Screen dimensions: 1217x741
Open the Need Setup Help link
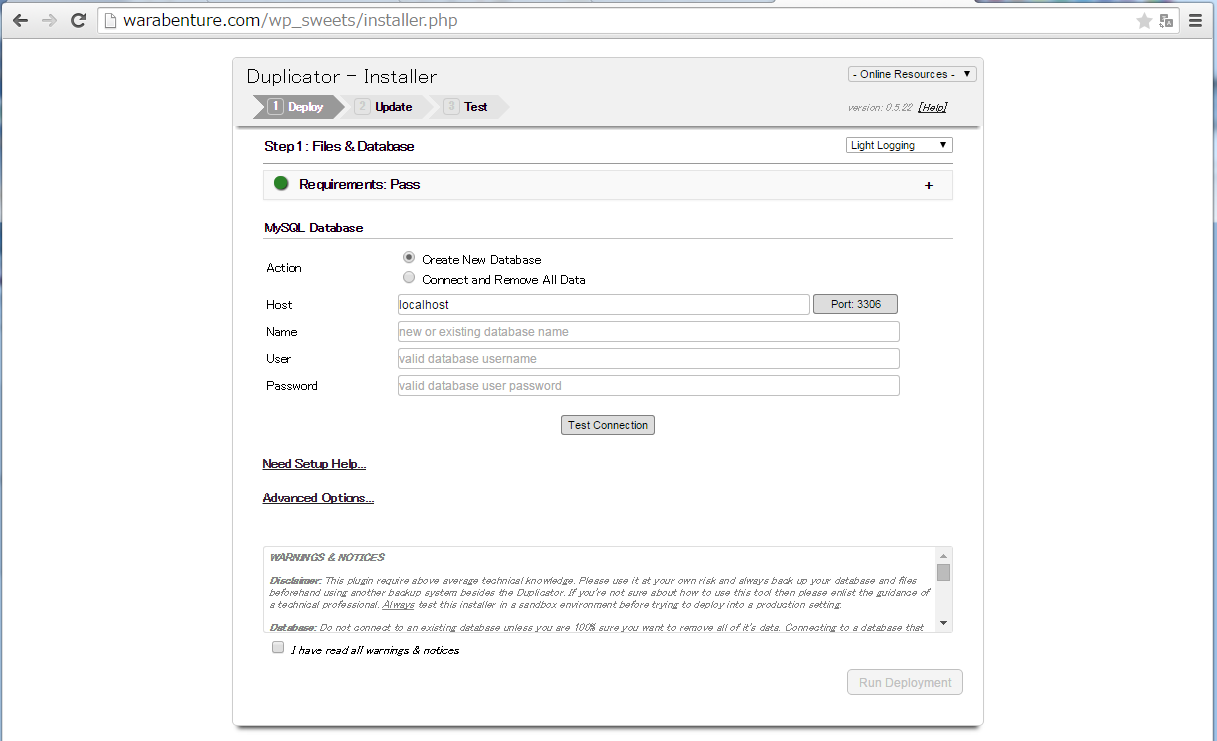[314, 464]
